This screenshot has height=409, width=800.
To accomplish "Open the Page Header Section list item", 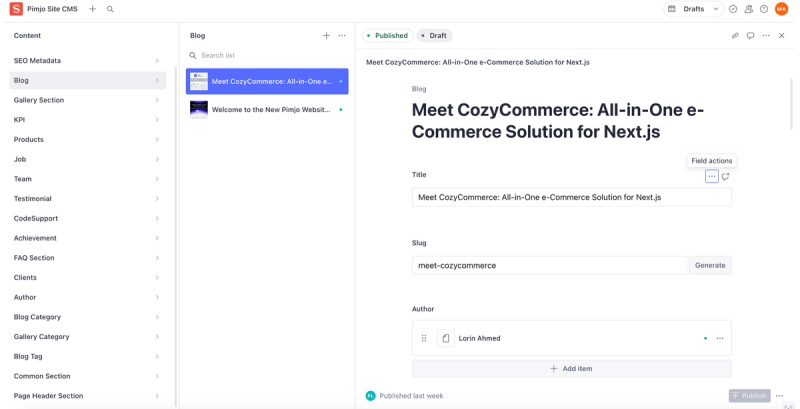I will pos(88,396).
